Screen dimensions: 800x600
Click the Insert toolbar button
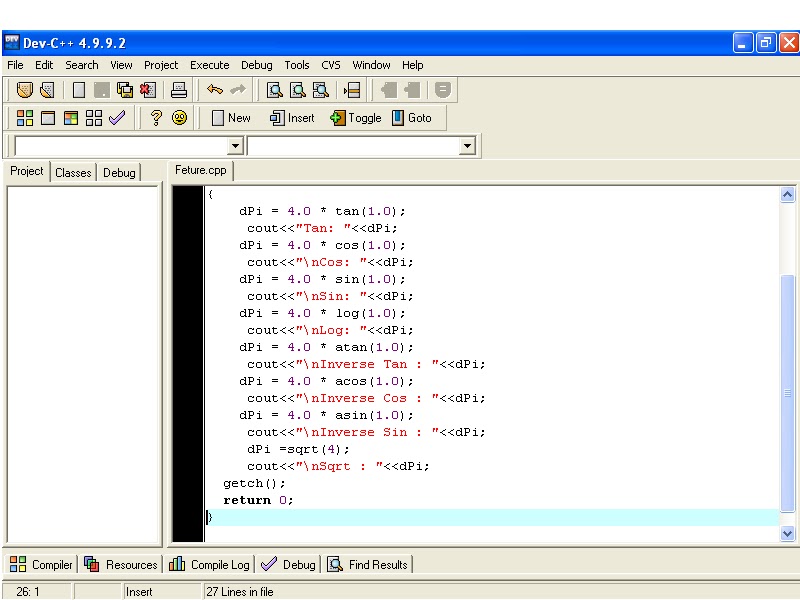pyautogui.click(x=292, y=118)
